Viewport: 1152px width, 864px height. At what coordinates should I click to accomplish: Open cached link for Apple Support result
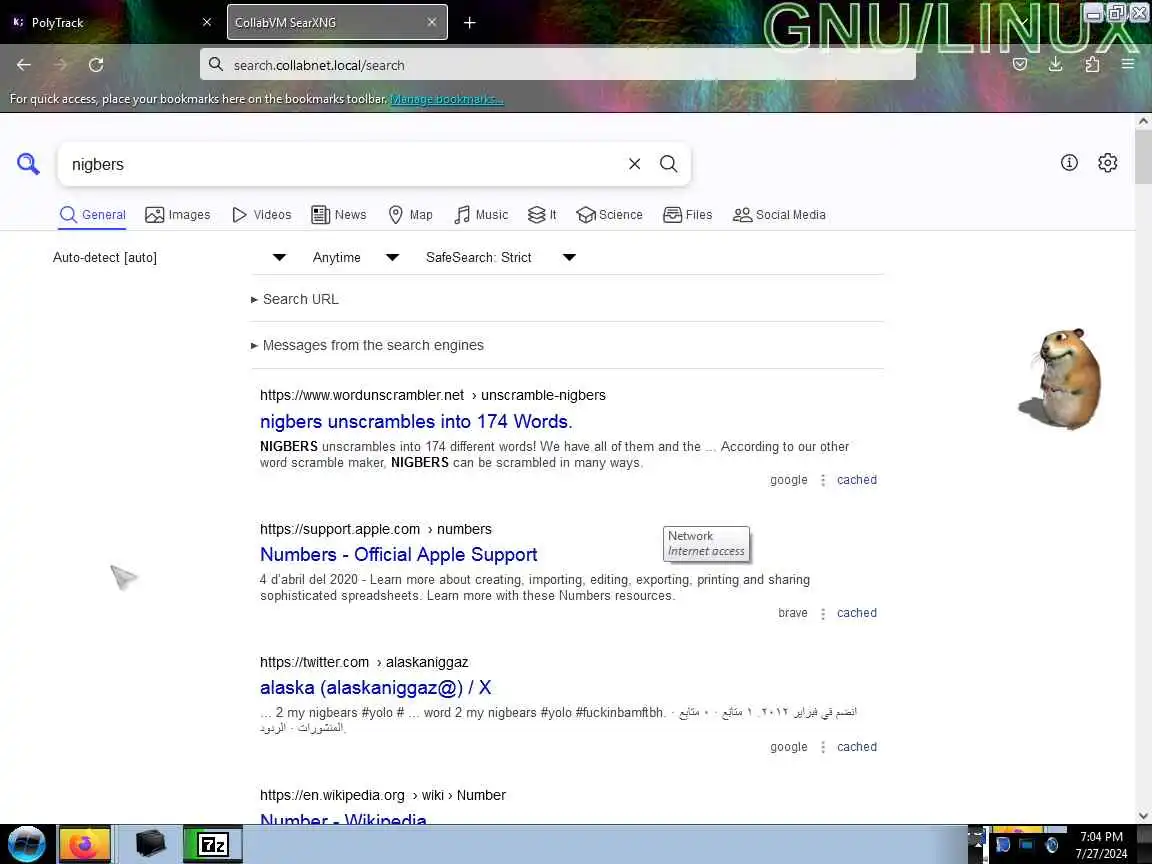[x=857, y=613]
